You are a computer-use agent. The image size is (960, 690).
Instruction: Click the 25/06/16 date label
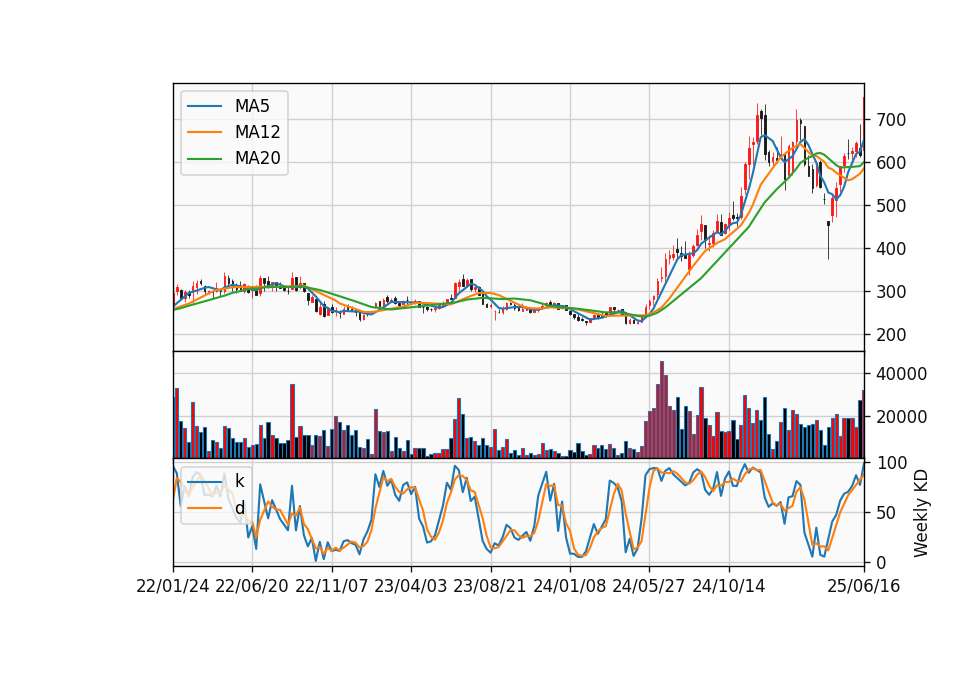point(864,586)
